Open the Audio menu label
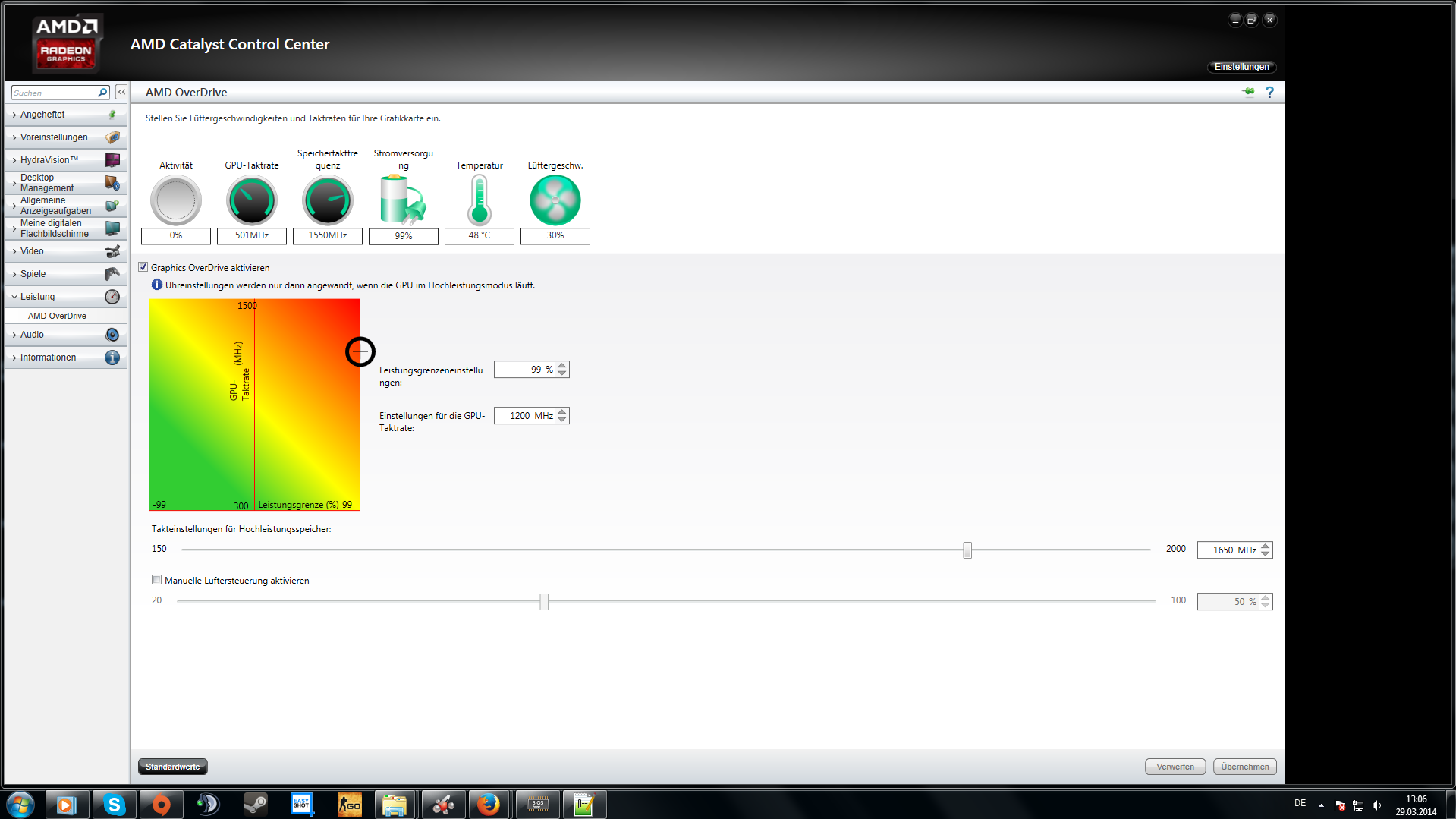 tap(32, 335)
